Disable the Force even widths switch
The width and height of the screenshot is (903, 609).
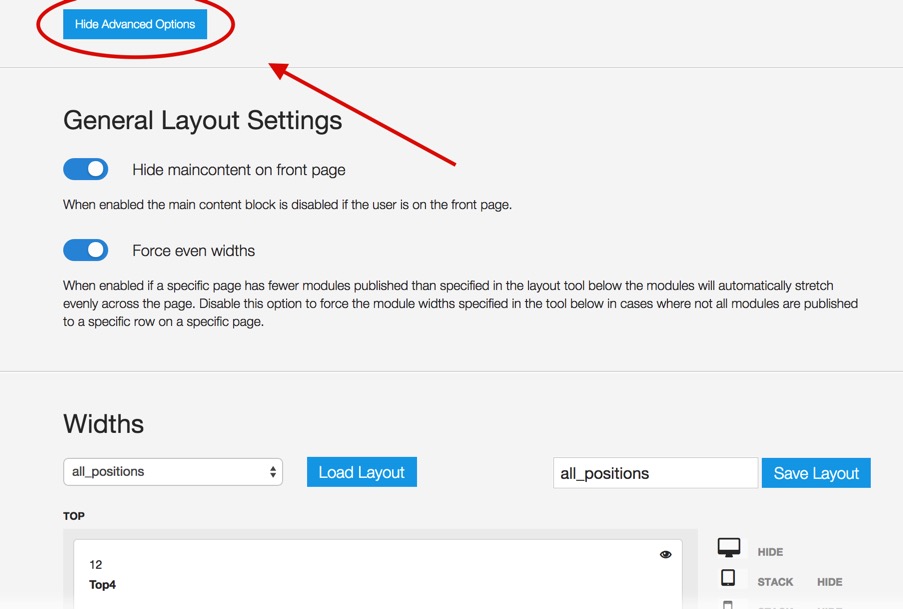tap(86, 250)
